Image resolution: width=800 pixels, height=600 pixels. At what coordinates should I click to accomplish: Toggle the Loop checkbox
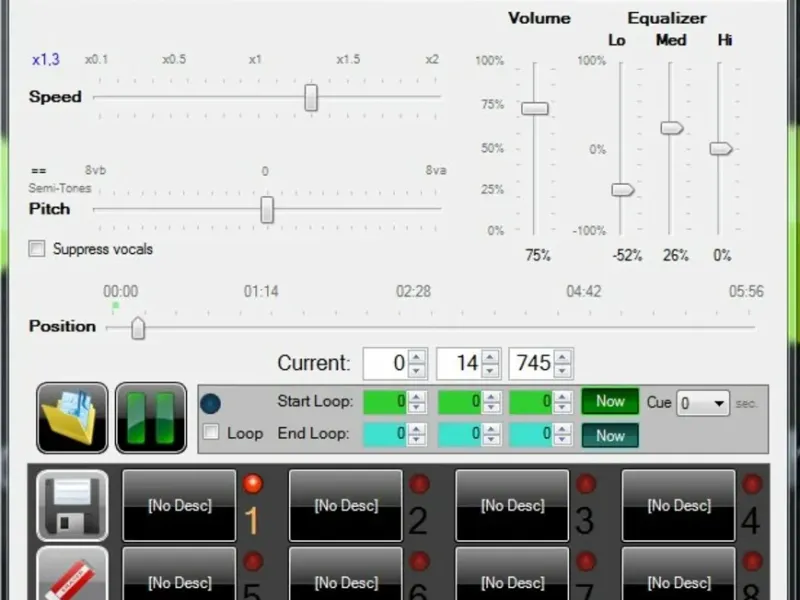pyautogui.click(x=211, y=432)
